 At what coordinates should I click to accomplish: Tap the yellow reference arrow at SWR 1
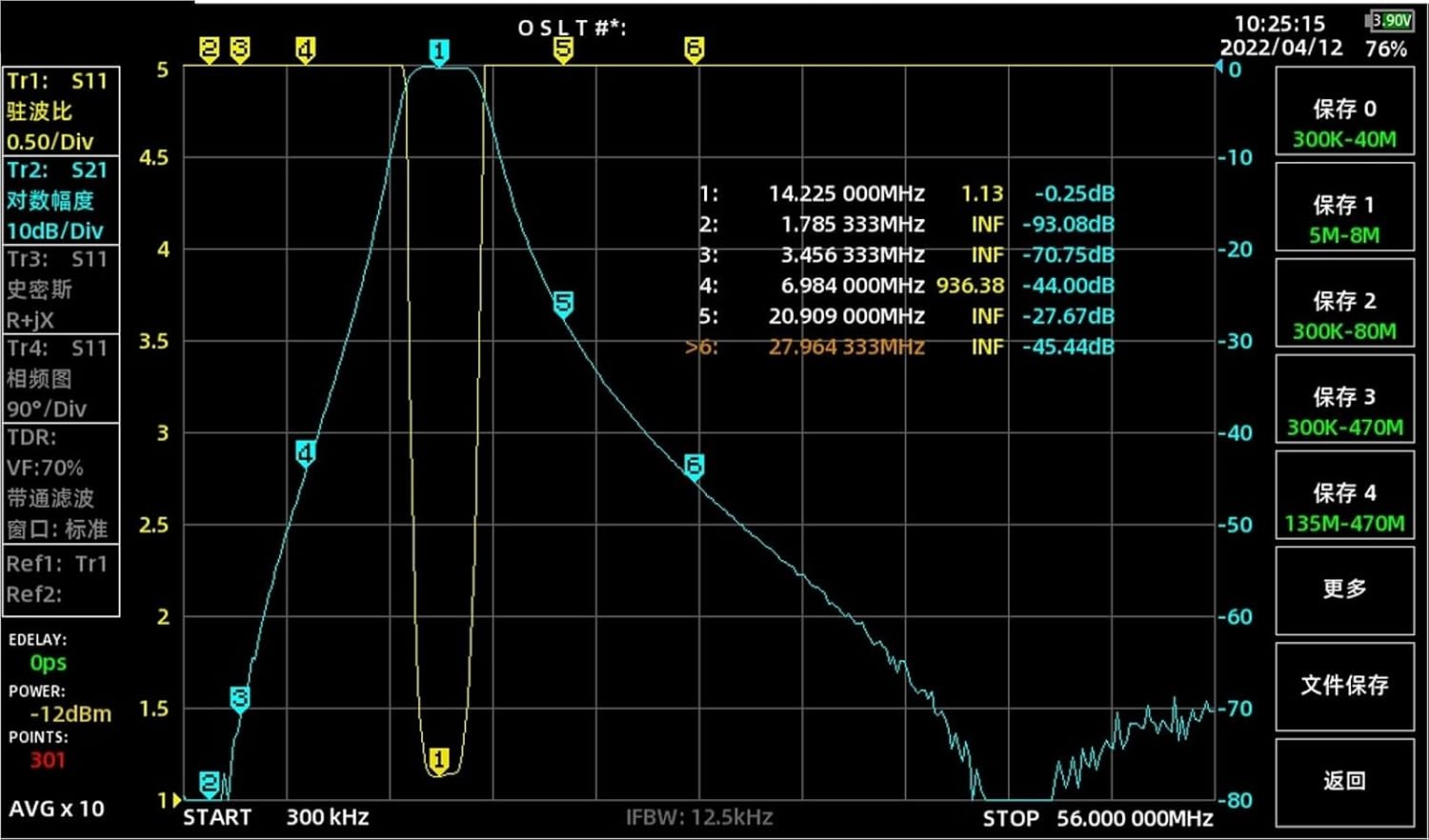pos(175,800)
